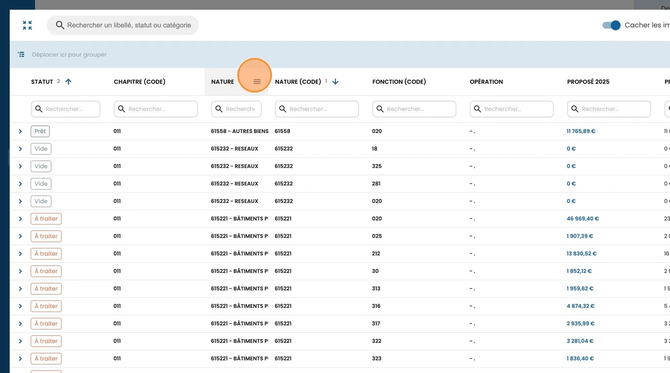Expand the Vide row with fonction 325
This screenshot has height=373, width=670.
pos(20,166)
